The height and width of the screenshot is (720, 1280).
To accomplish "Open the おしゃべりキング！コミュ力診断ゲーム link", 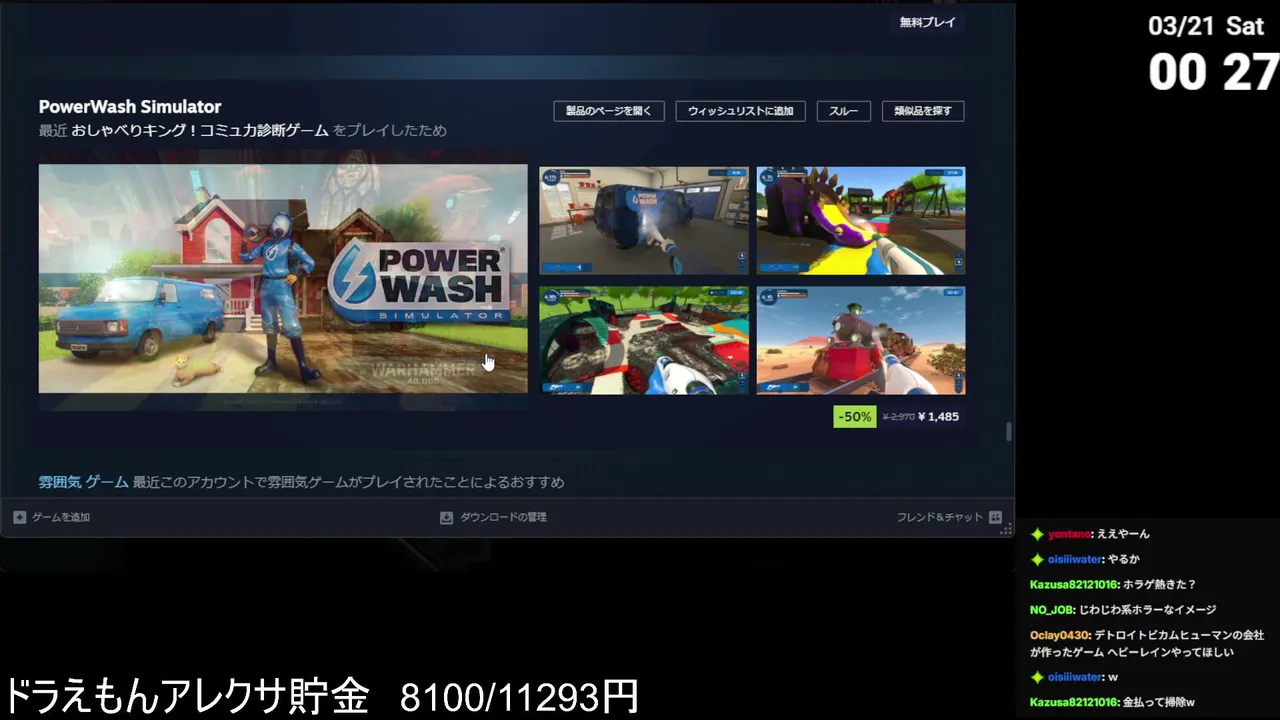I will [x=200, y=130].
